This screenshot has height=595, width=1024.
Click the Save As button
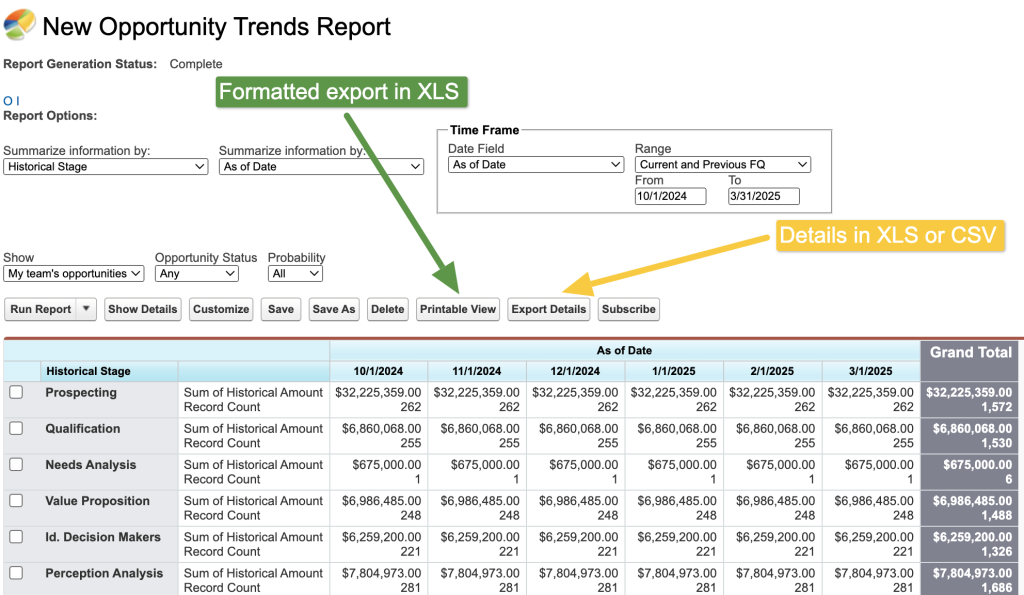click(x=334, y=309)
